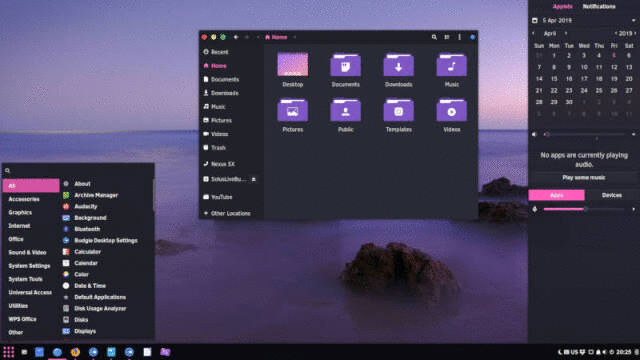The height and width of the screenshot is (360, 640).
Task: Open the application menu grid icon in the panel
Action: click(9, 352)
